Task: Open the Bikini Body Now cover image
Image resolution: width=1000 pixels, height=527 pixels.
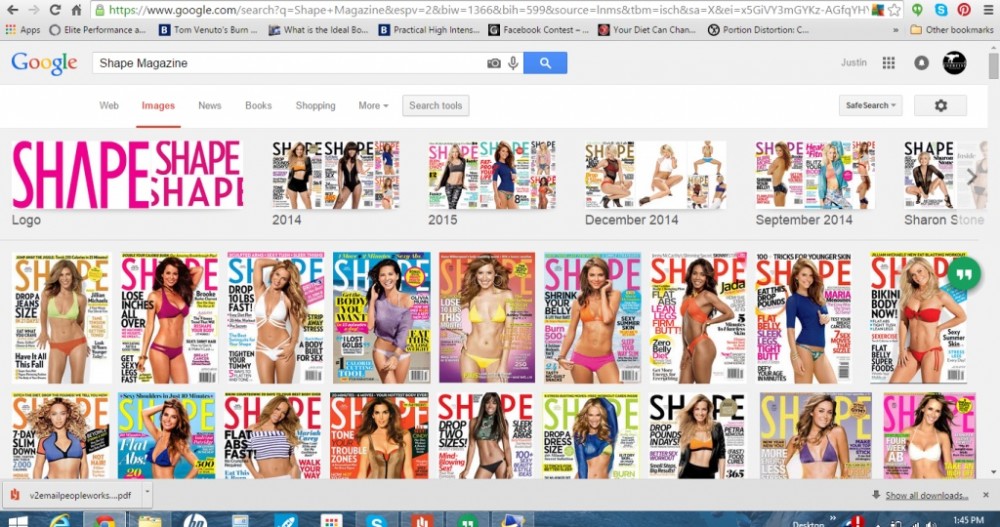Action: click(x=918, y=318)
